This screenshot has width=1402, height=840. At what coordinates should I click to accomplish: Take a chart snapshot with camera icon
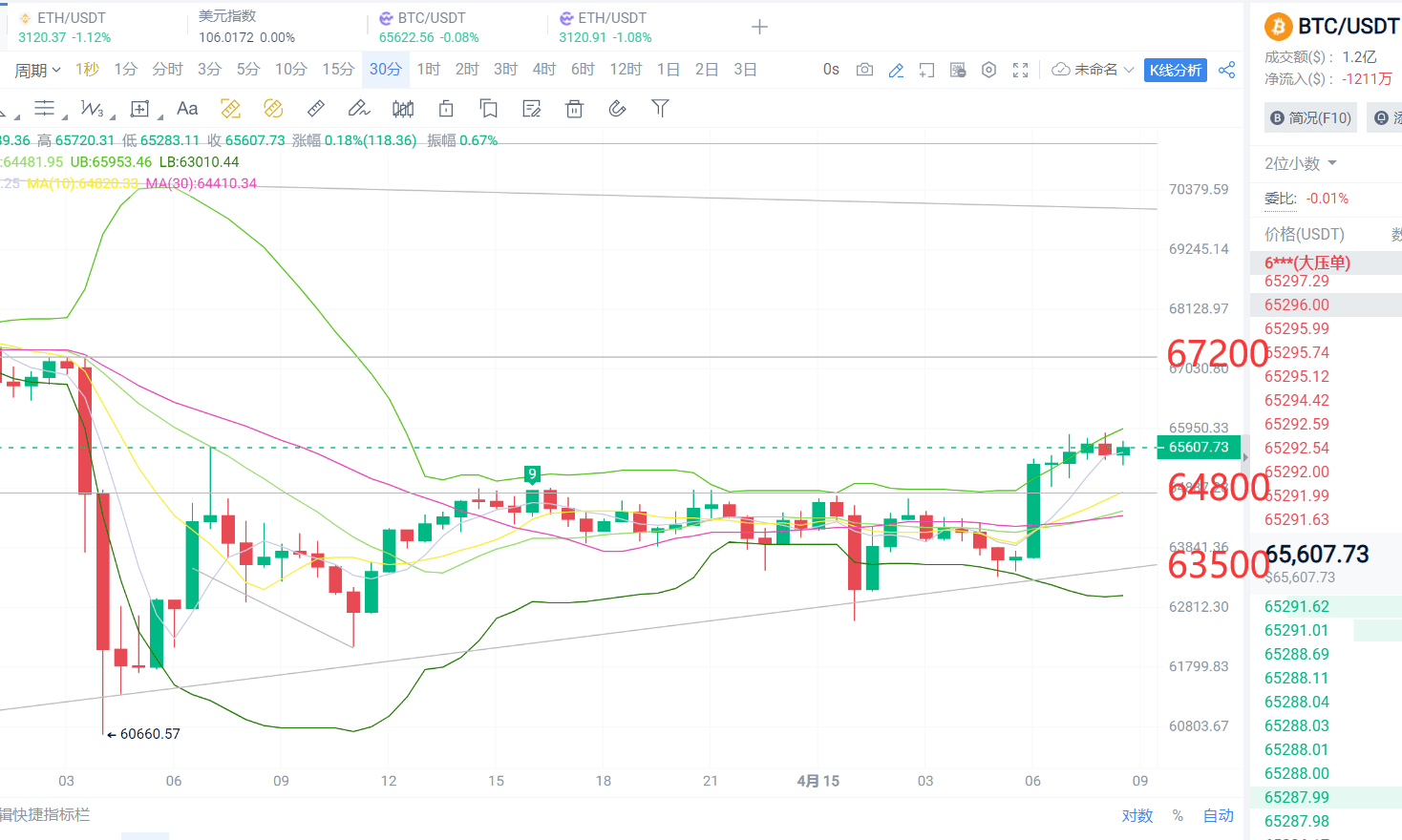tap(864, 69)
